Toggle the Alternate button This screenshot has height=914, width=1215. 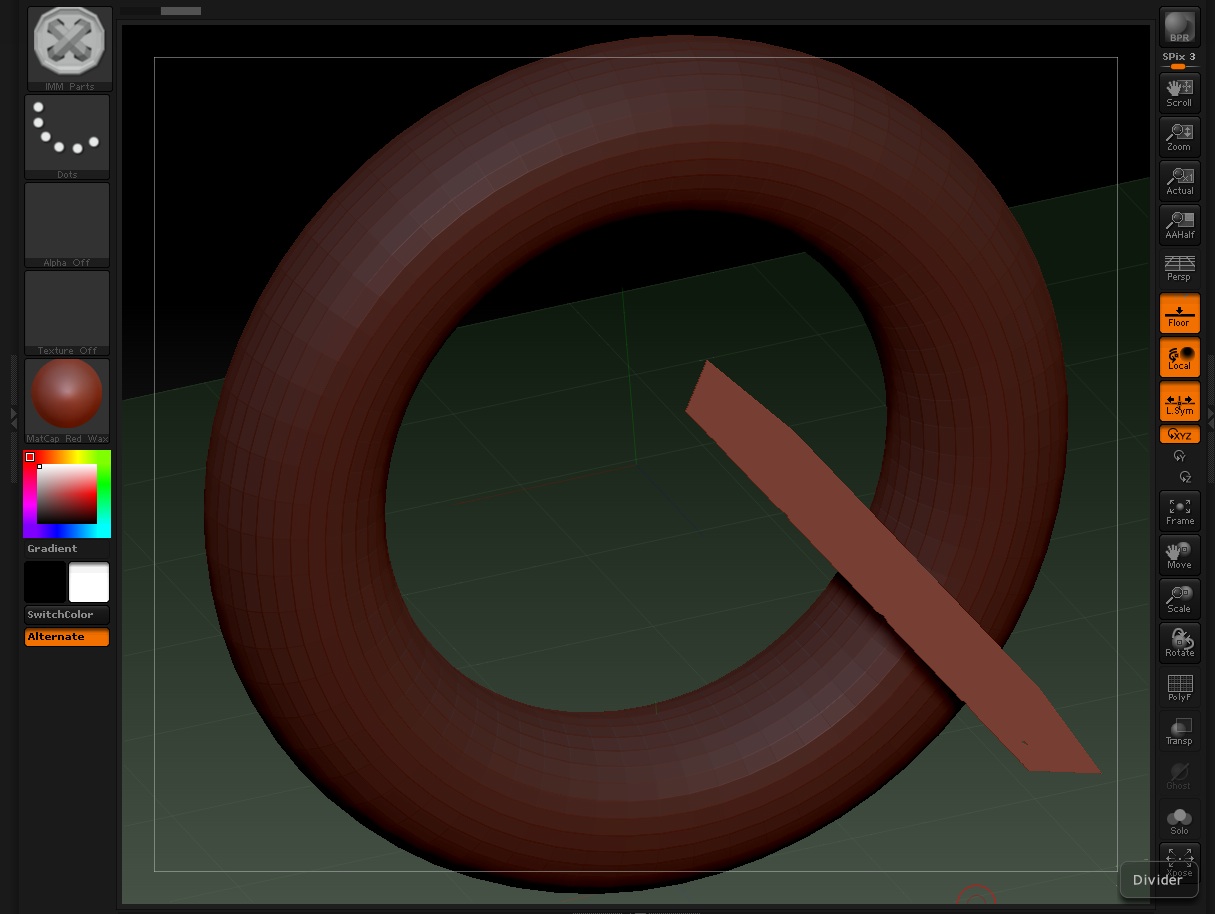click(67, 637)
